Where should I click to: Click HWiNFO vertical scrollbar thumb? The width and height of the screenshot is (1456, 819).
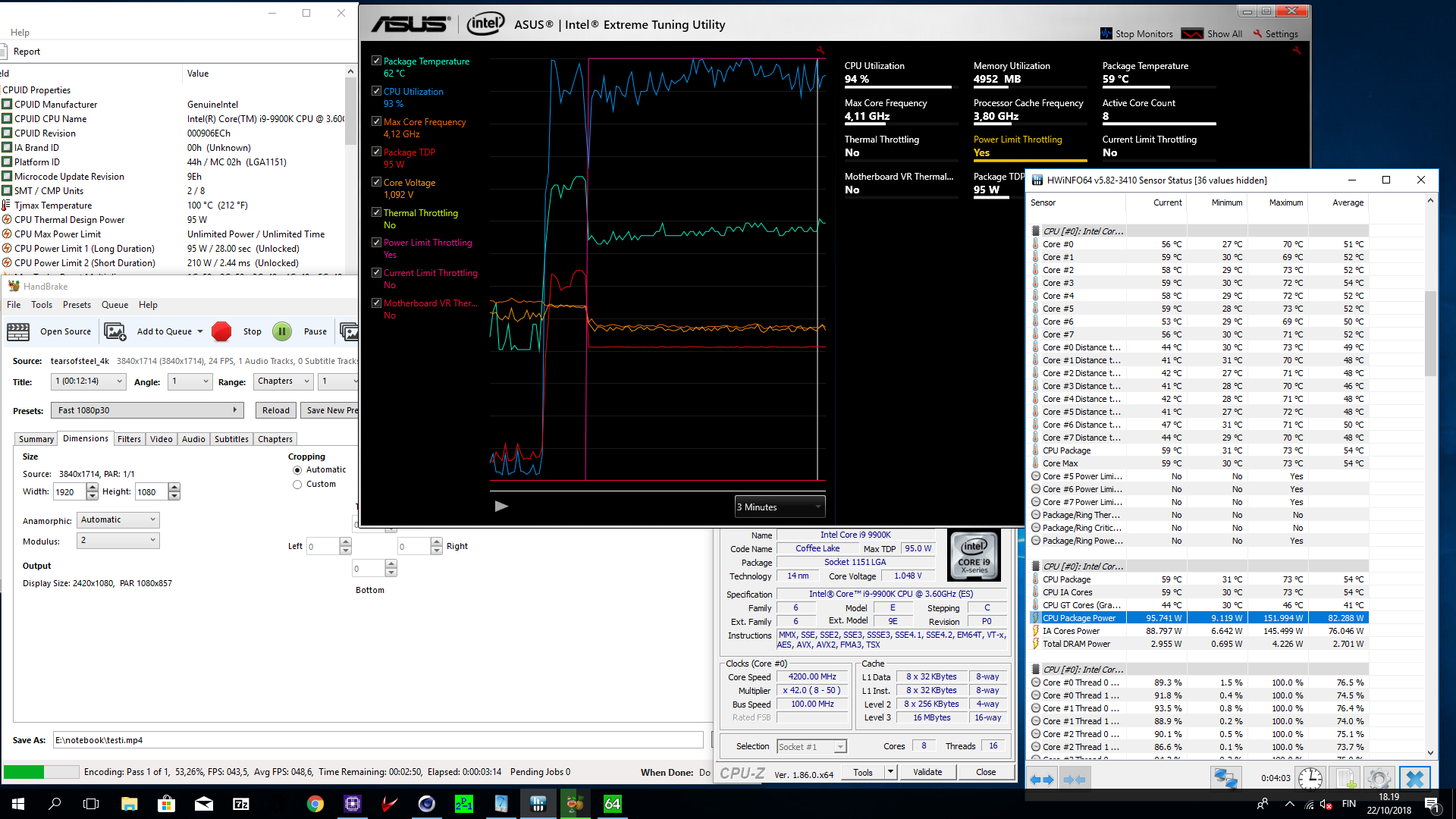click(1430, 334)
